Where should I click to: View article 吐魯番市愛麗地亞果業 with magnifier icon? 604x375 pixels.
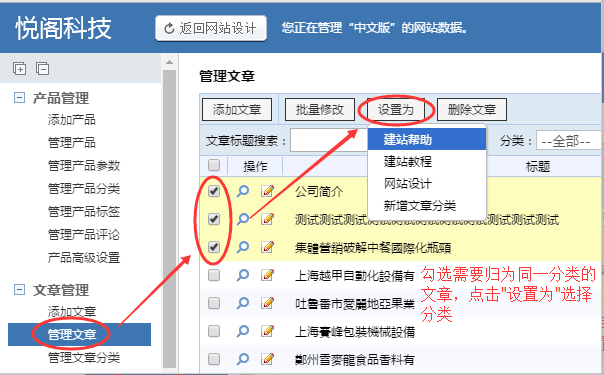[243, 303]
